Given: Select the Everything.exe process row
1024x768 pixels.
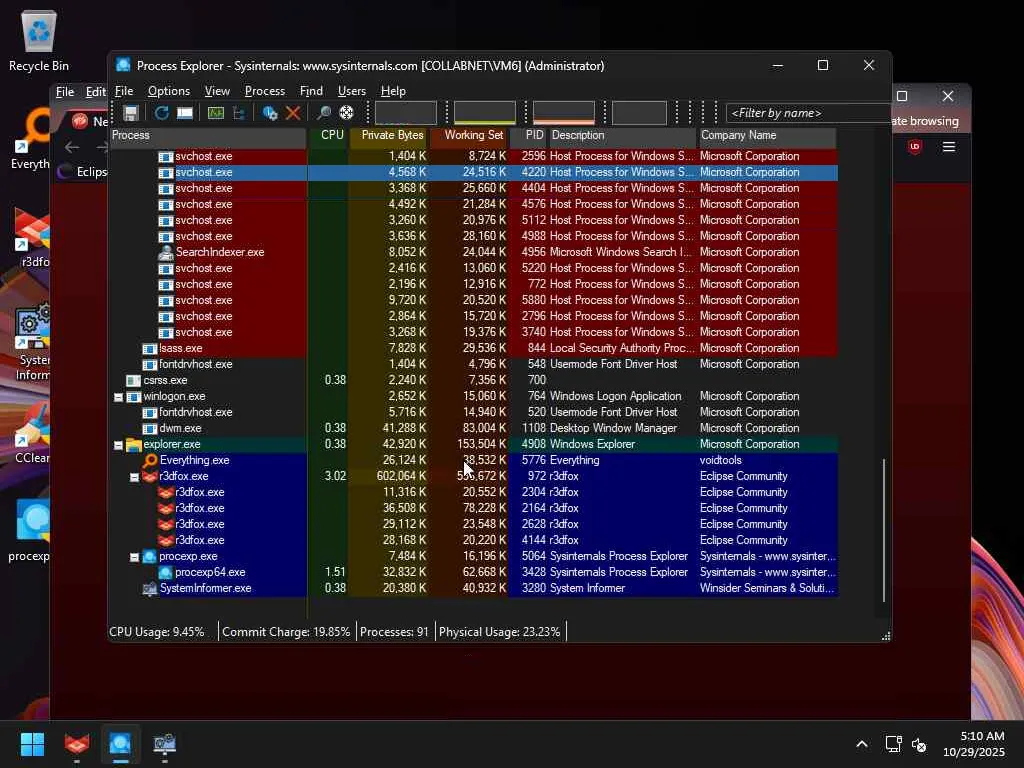Looking at the screenshot, I should coord(473,460).
